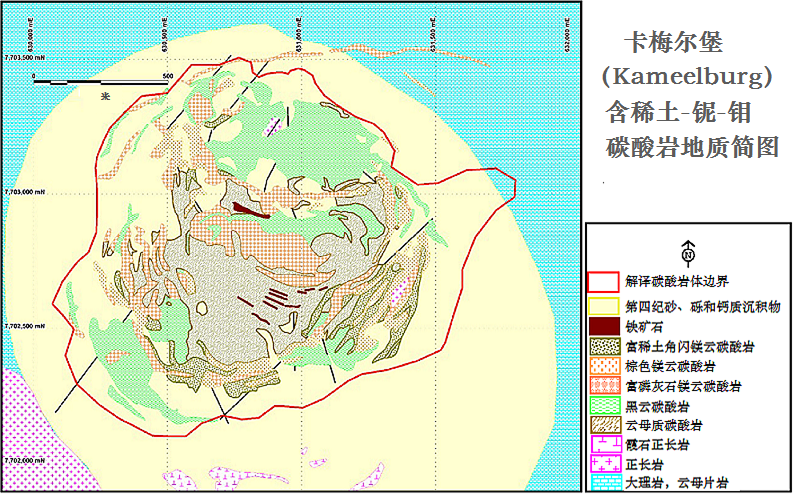The image size is (796, 498).
Task: Click the dark red iron ore swatch
Action: (x=604, y=325)
